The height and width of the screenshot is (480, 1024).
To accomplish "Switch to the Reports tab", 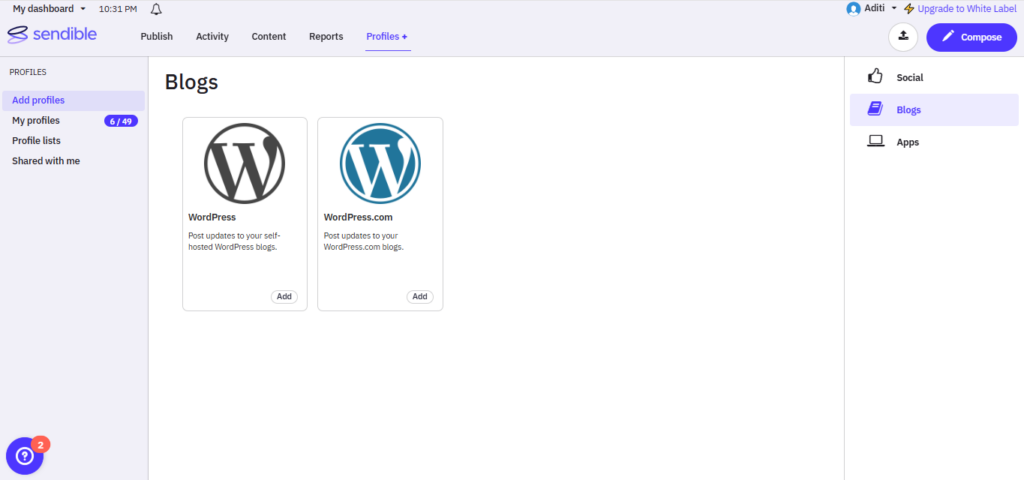I will (326, 37).
